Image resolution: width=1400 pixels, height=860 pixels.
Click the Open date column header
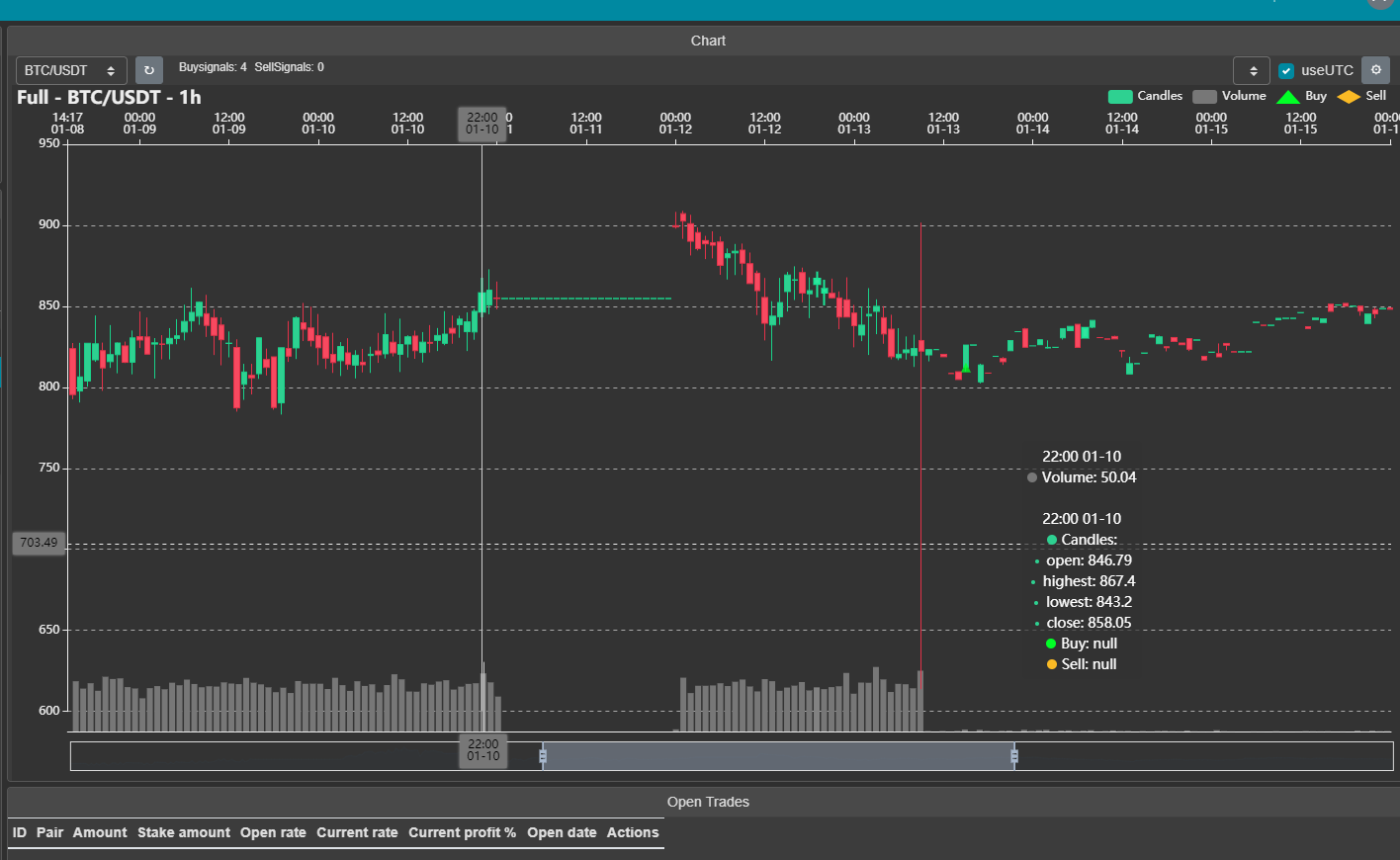(562, 832)
